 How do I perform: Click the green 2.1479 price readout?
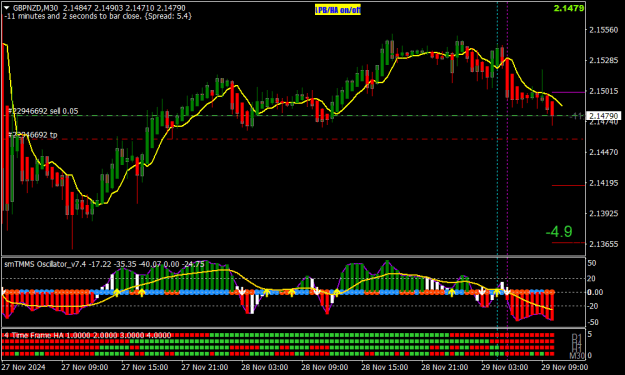(x=569, y=8)
